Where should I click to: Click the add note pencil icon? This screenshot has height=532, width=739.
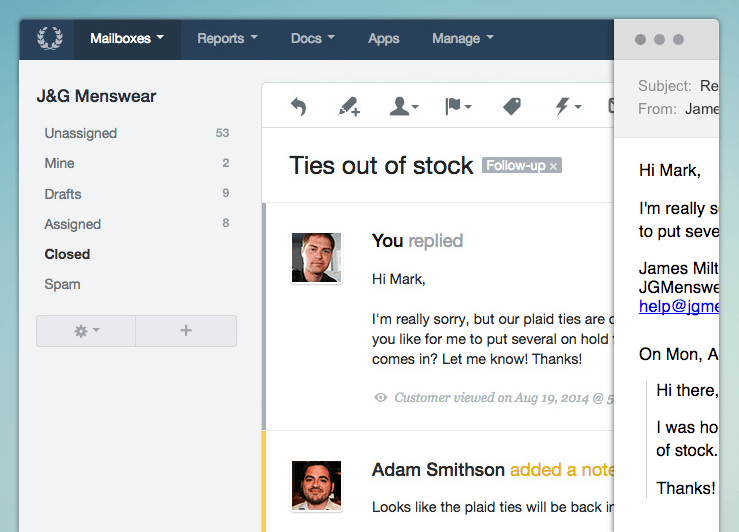[x=349, y=106]
